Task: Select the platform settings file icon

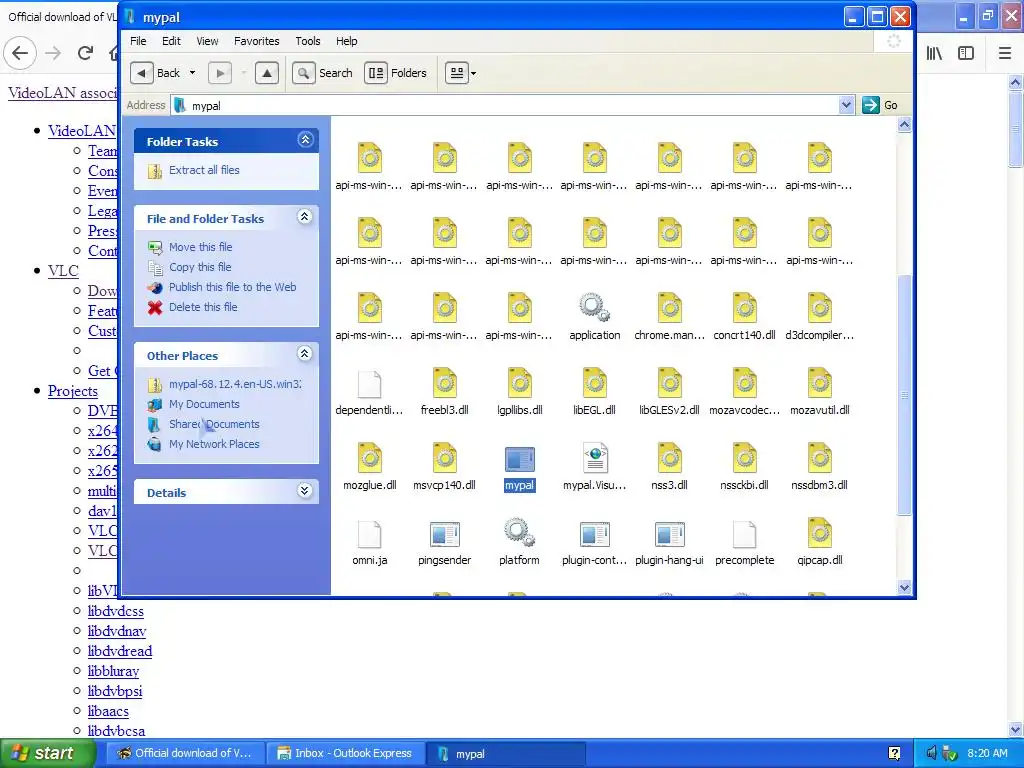Action: (x=519, y=533)
